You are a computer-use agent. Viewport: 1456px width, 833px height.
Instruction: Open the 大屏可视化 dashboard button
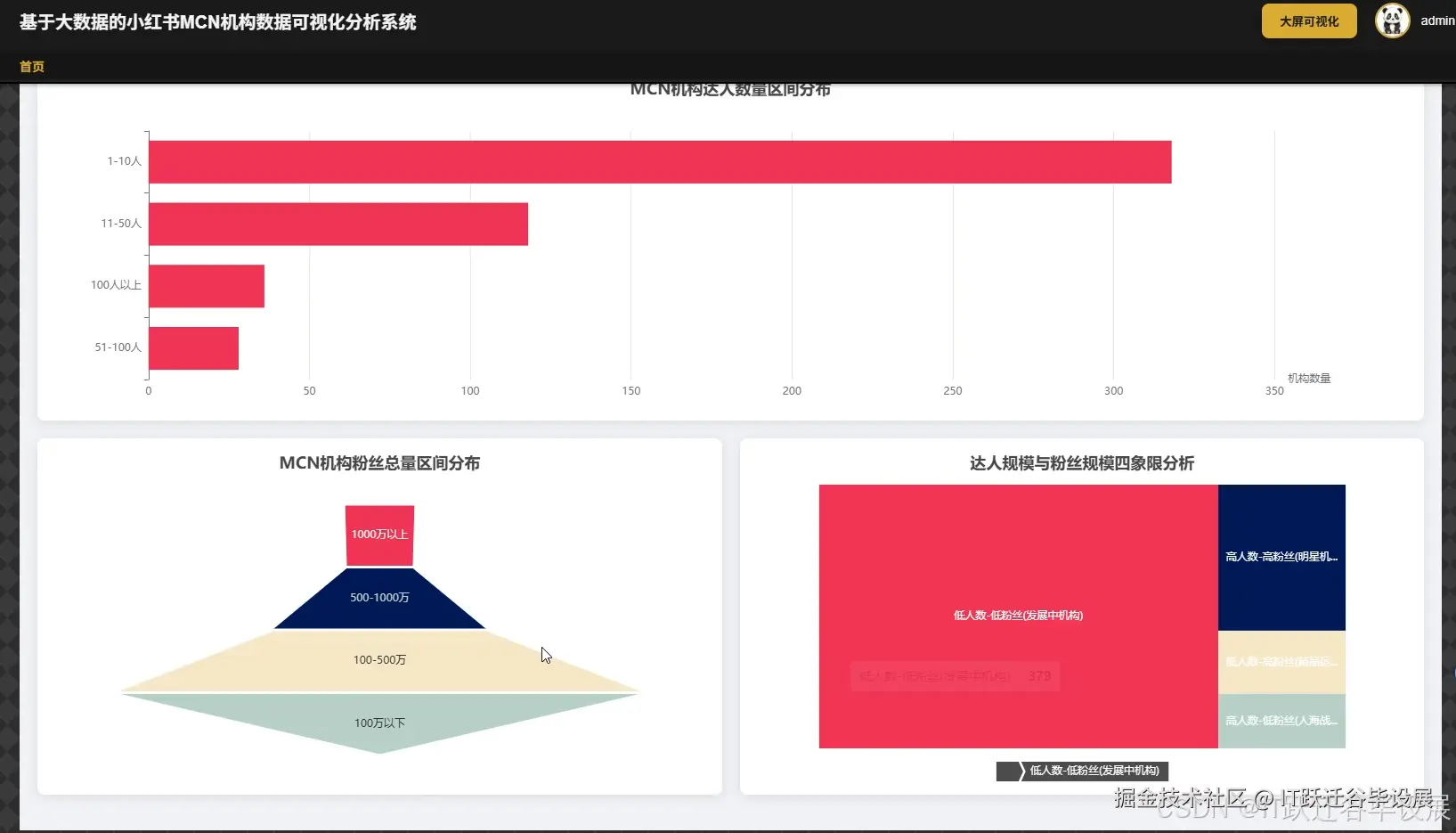(x=1308, y=20)
